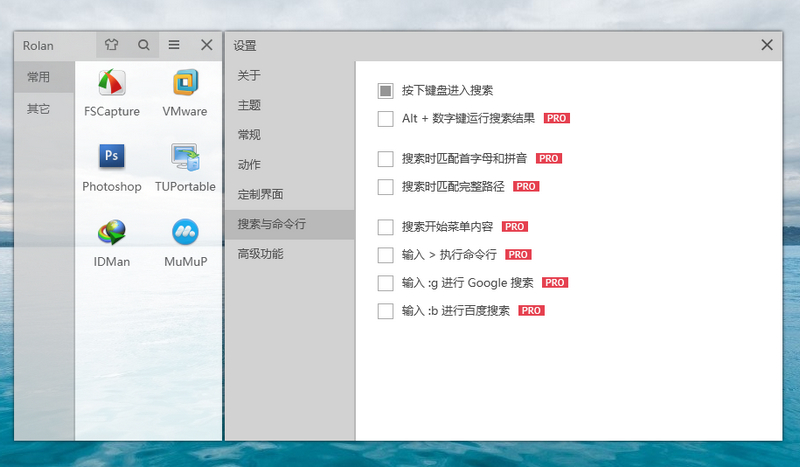Image resolution: width=800 pixels, height=467 pixels.
Task: Click the shirt skin icon in Rolan
Action: tap(112, 45)
